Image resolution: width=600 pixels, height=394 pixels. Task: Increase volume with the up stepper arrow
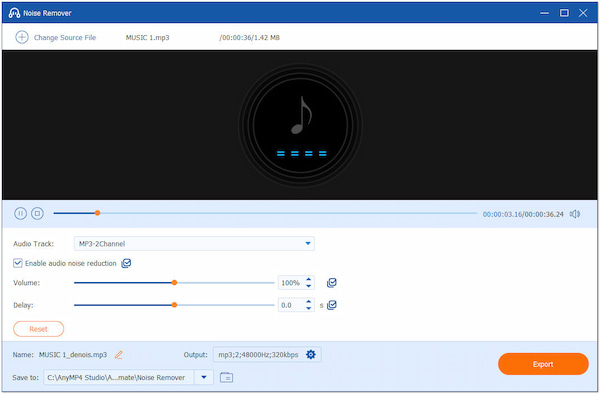tap(309, 280)
